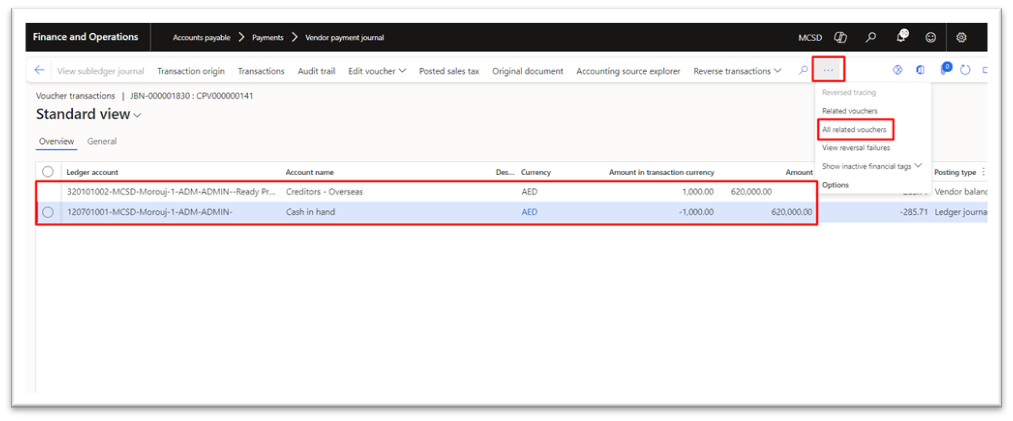Open the Audit trail
Viewport: 1013px width, 421px height.
[317, 71]
